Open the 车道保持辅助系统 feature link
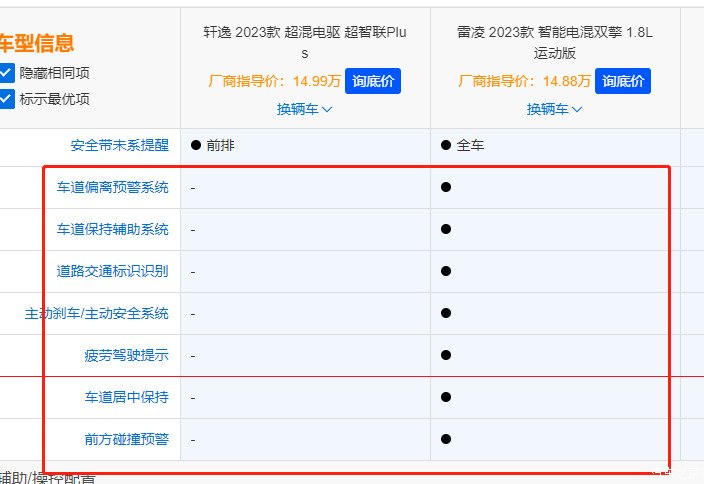The height and width of the screenshot is (484, 704). point(112,229)
